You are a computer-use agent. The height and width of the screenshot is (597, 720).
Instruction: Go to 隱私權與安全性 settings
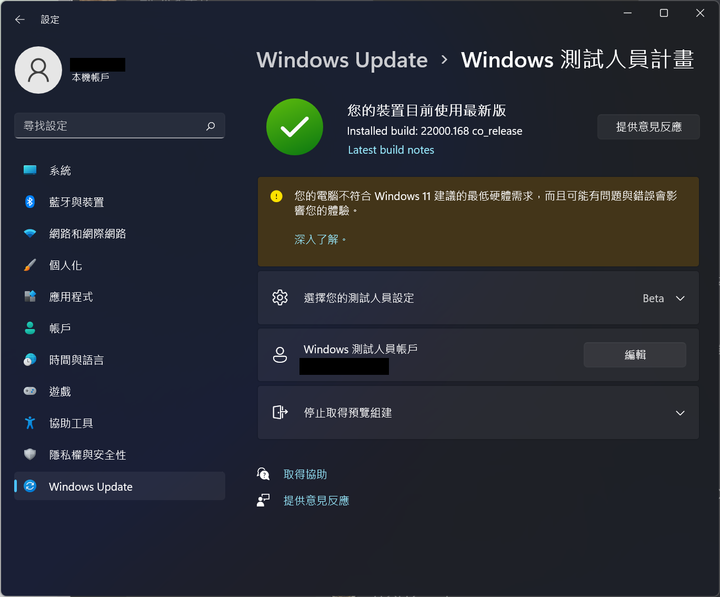click(119, 454)
